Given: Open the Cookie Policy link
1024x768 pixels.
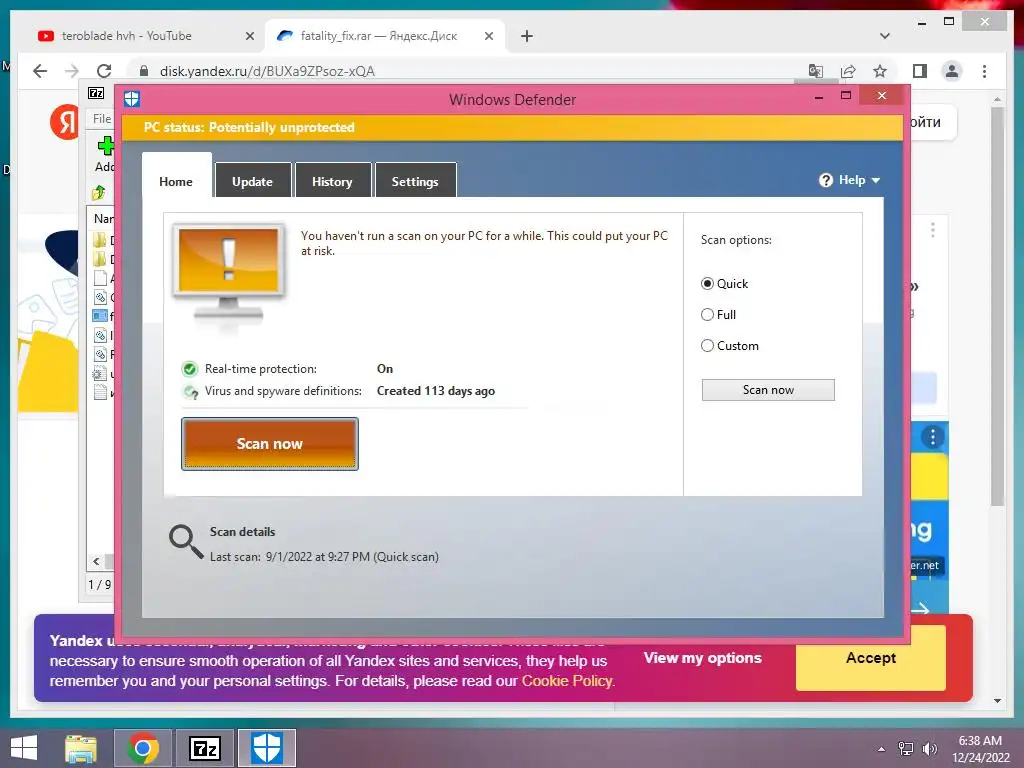Looking at the screenshot, I should 567,680.
